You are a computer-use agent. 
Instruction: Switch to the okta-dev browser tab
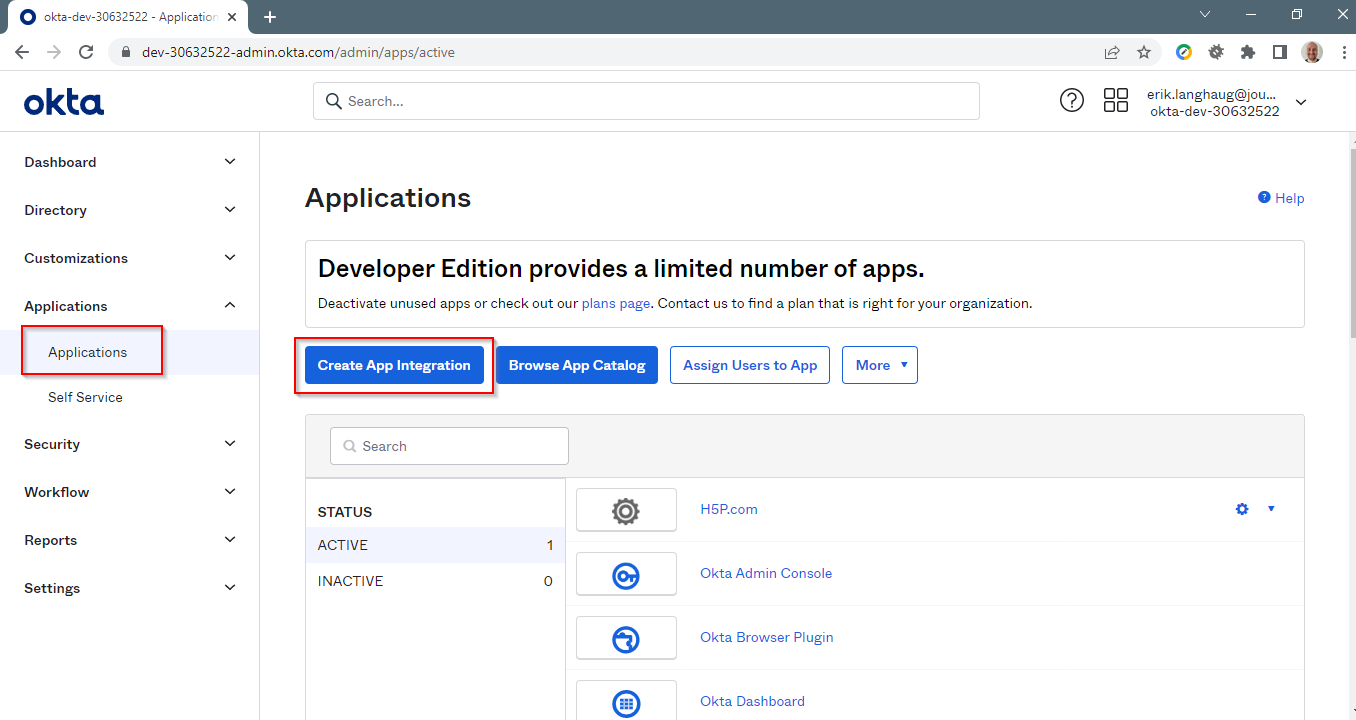click(x=130, y=17)
